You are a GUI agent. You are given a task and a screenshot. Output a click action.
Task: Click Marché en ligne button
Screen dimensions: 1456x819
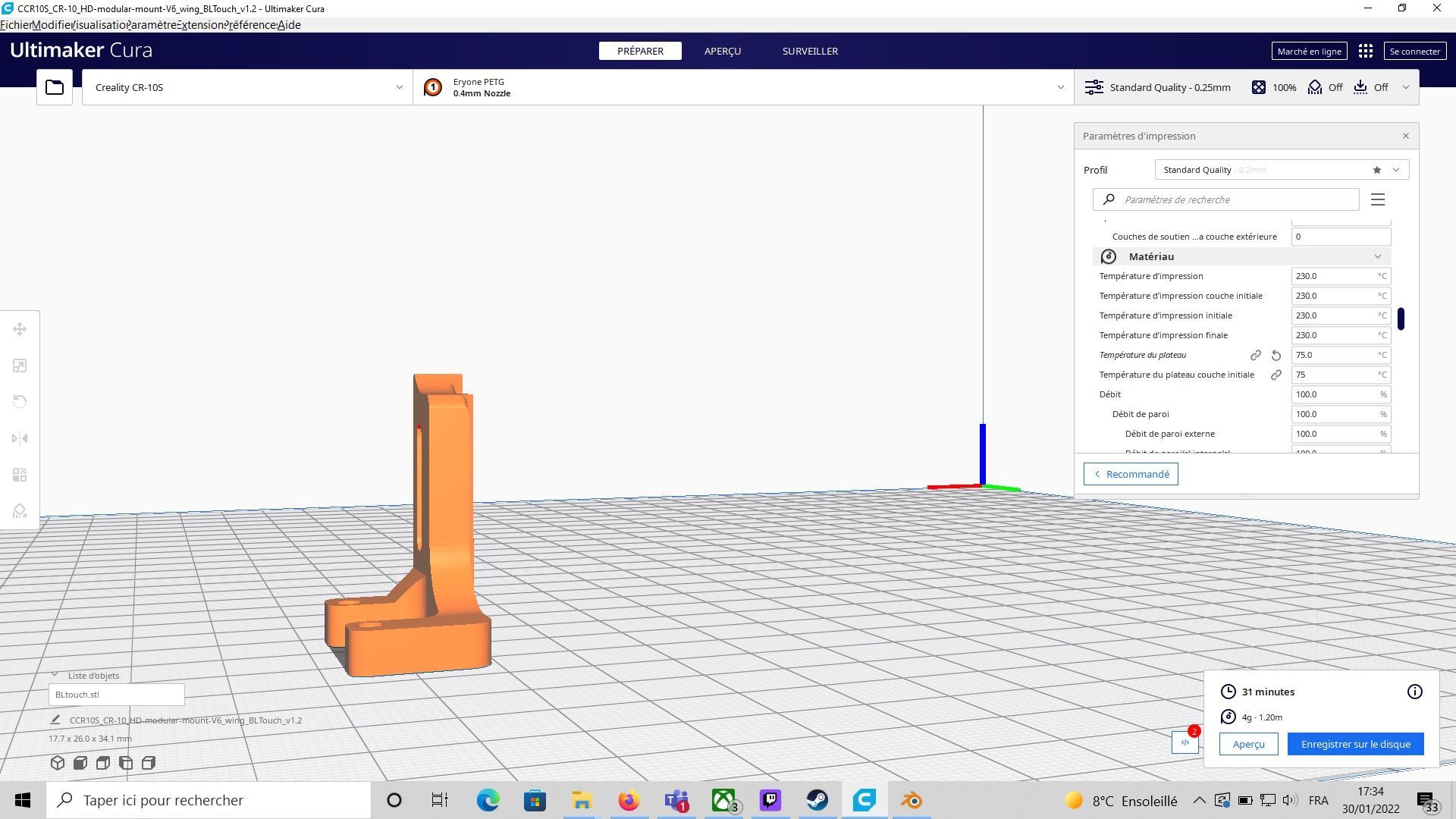(x=1309, y=51)
